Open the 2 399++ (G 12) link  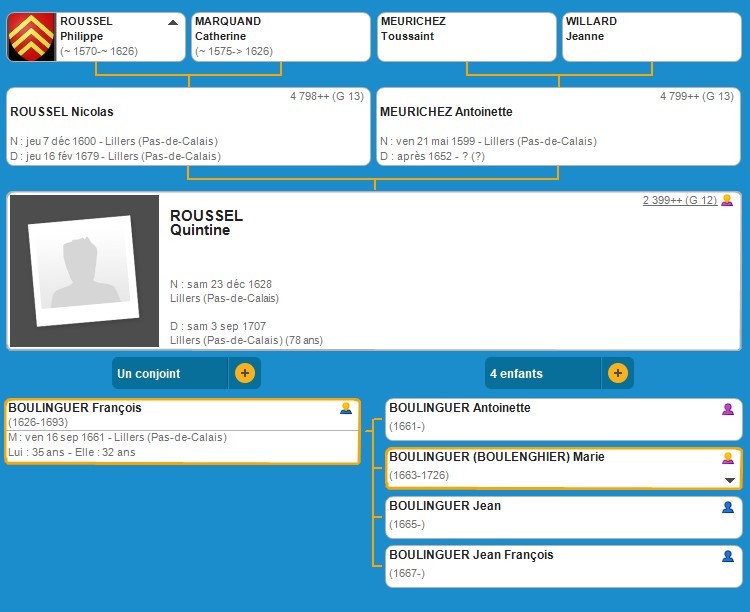(679, 201)
